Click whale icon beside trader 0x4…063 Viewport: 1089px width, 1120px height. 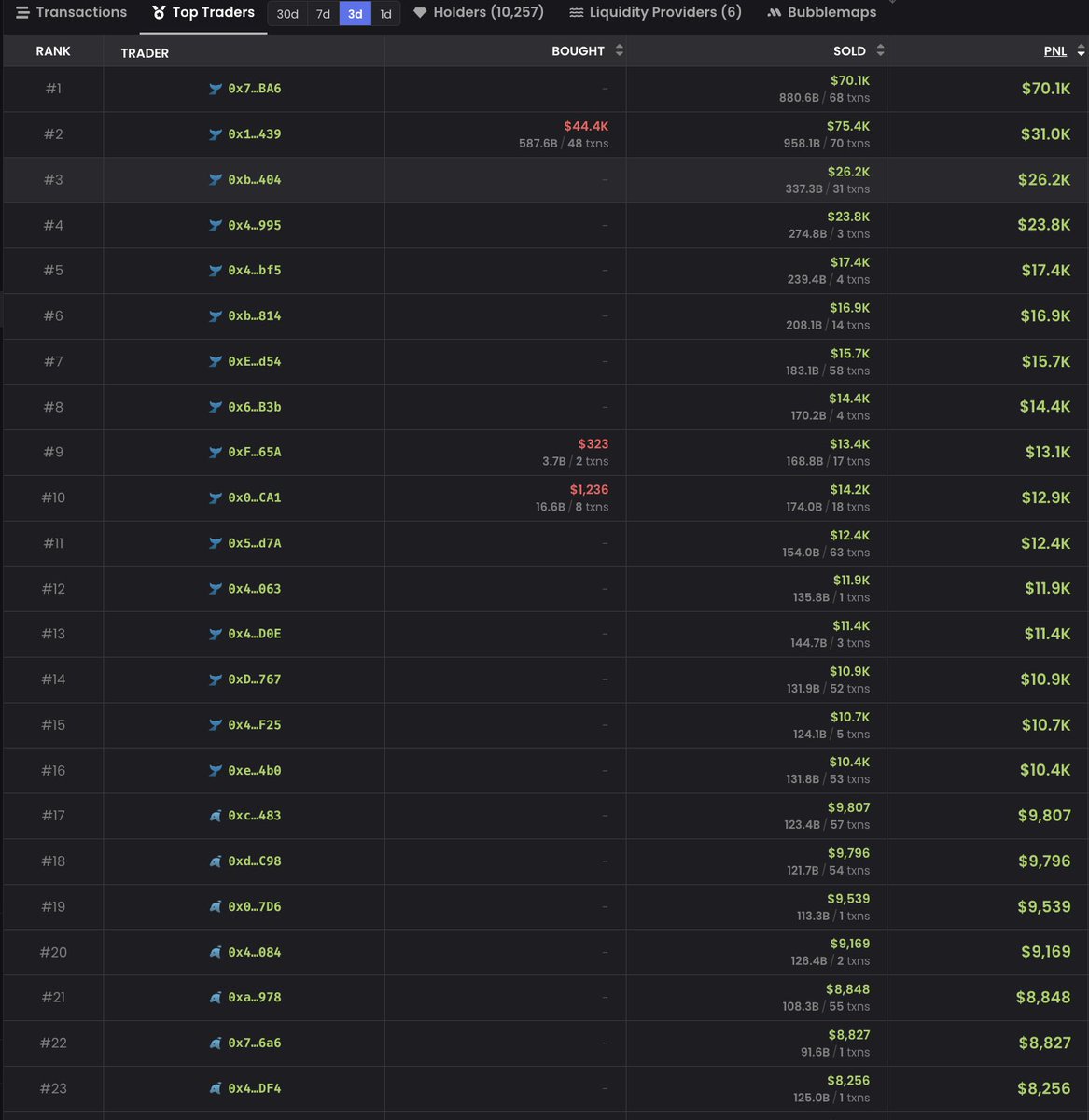[216, 589]
